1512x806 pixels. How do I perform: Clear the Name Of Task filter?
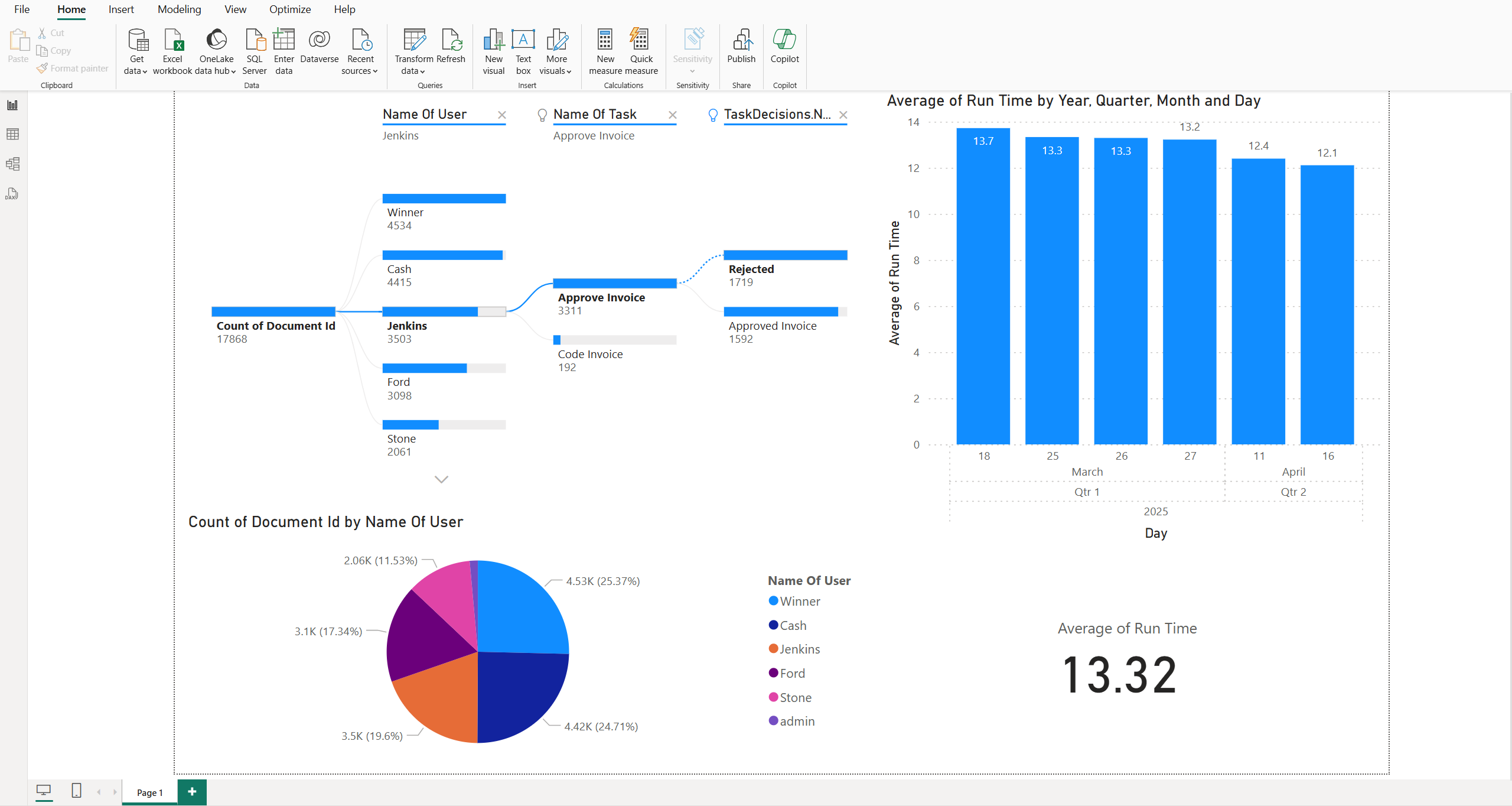672,115
